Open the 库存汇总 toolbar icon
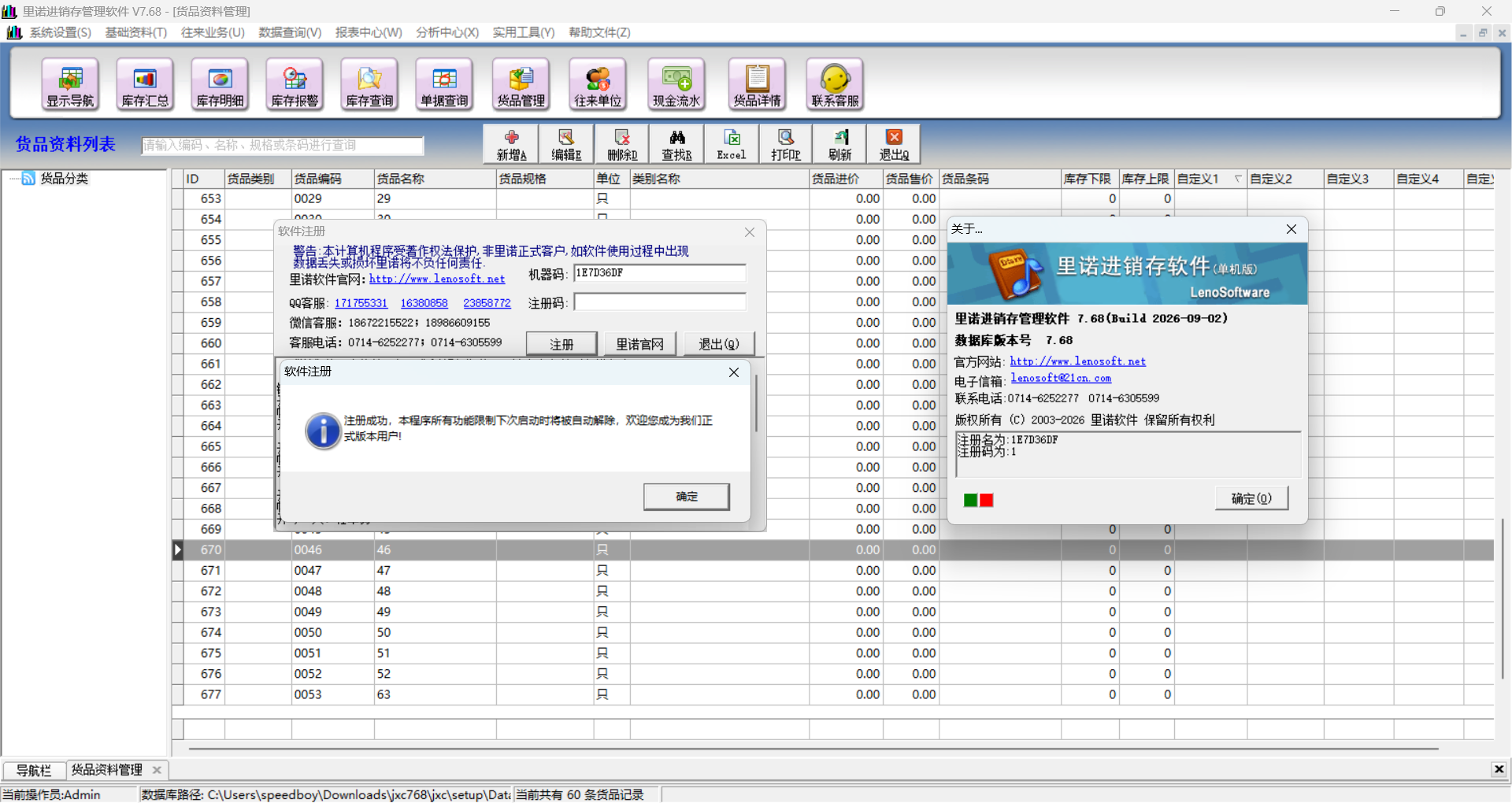 point(145,84)
